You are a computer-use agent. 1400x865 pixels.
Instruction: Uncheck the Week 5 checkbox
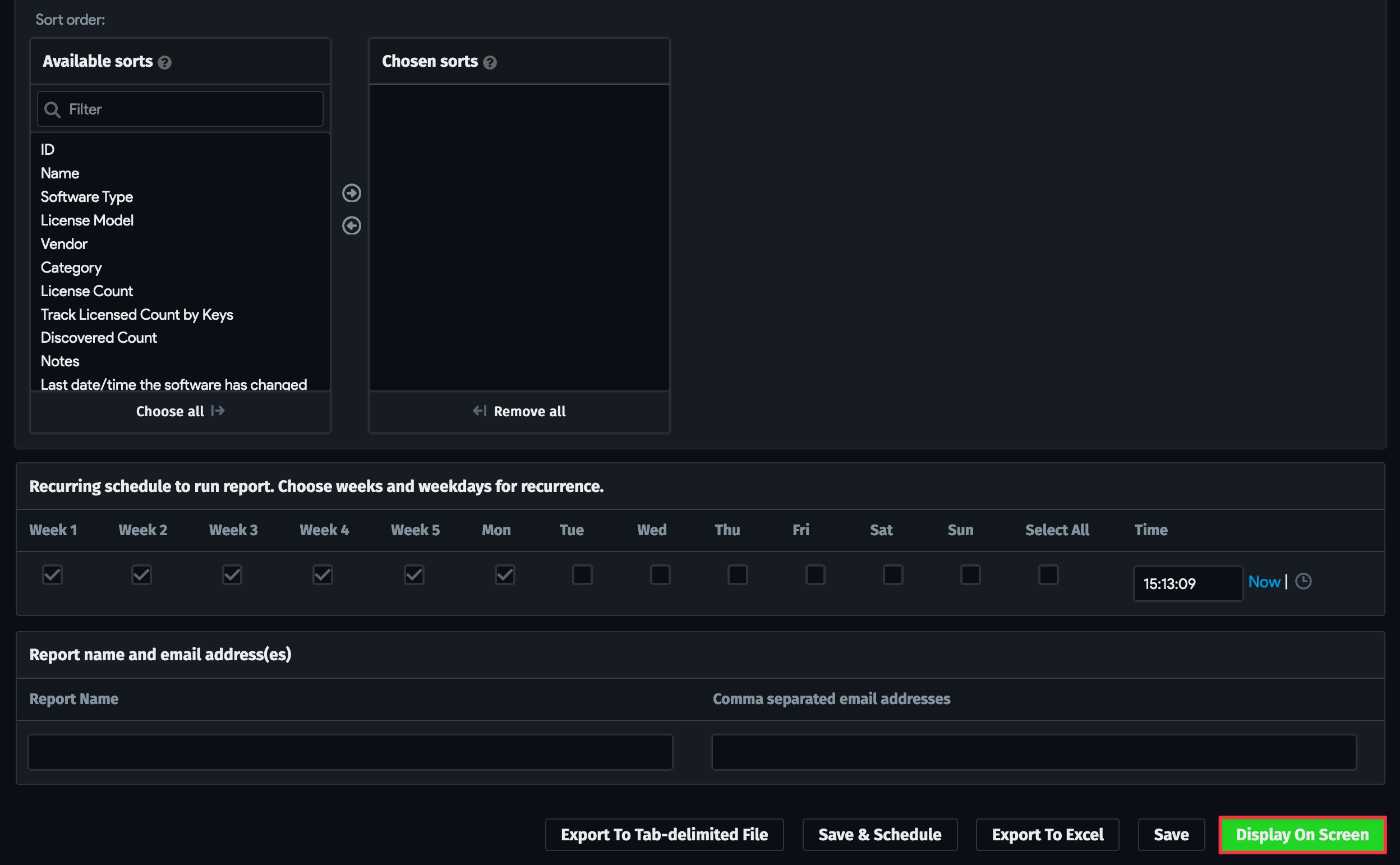414,574
